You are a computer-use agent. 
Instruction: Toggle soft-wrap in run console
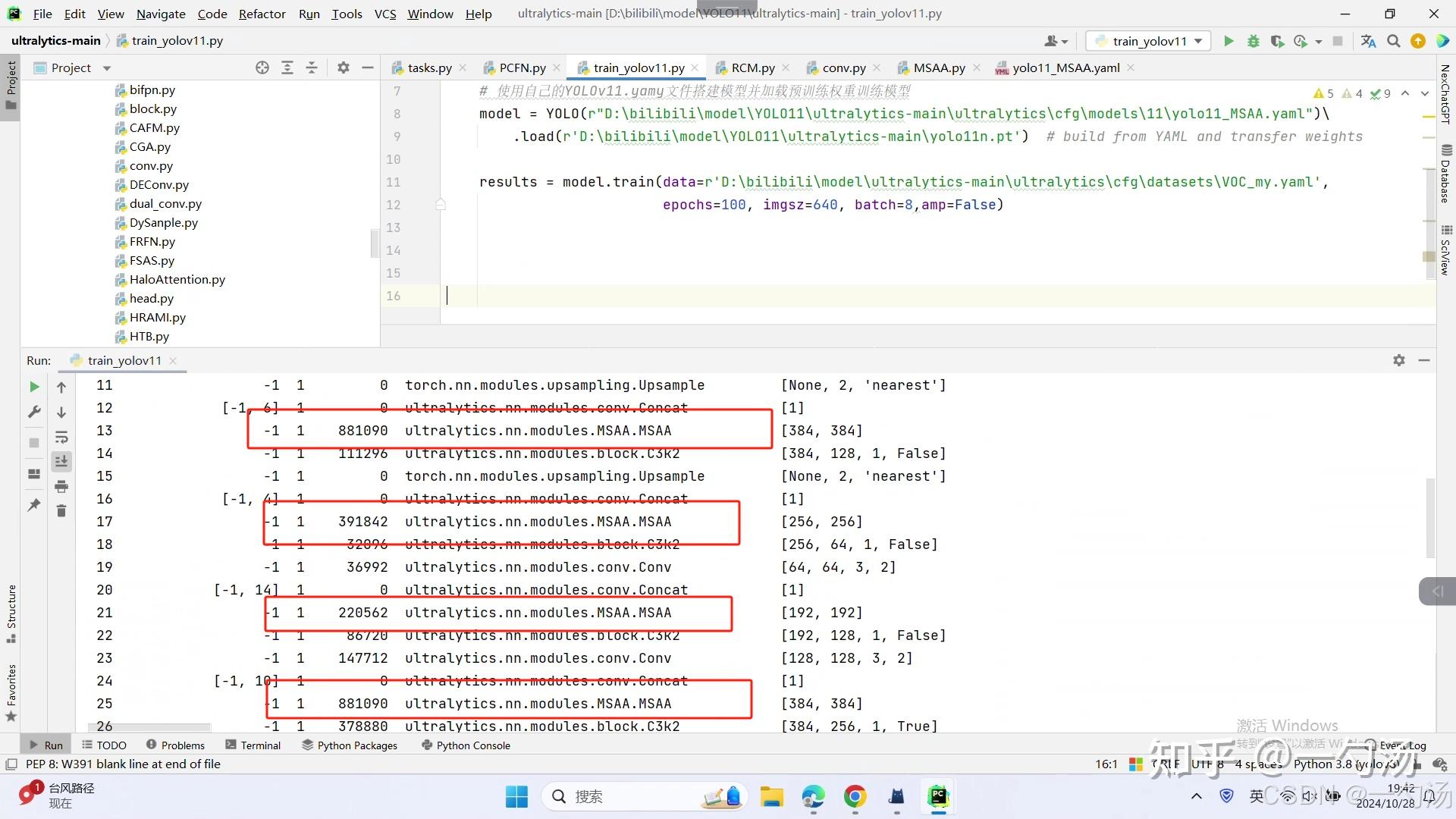click(x=61, y=438)
